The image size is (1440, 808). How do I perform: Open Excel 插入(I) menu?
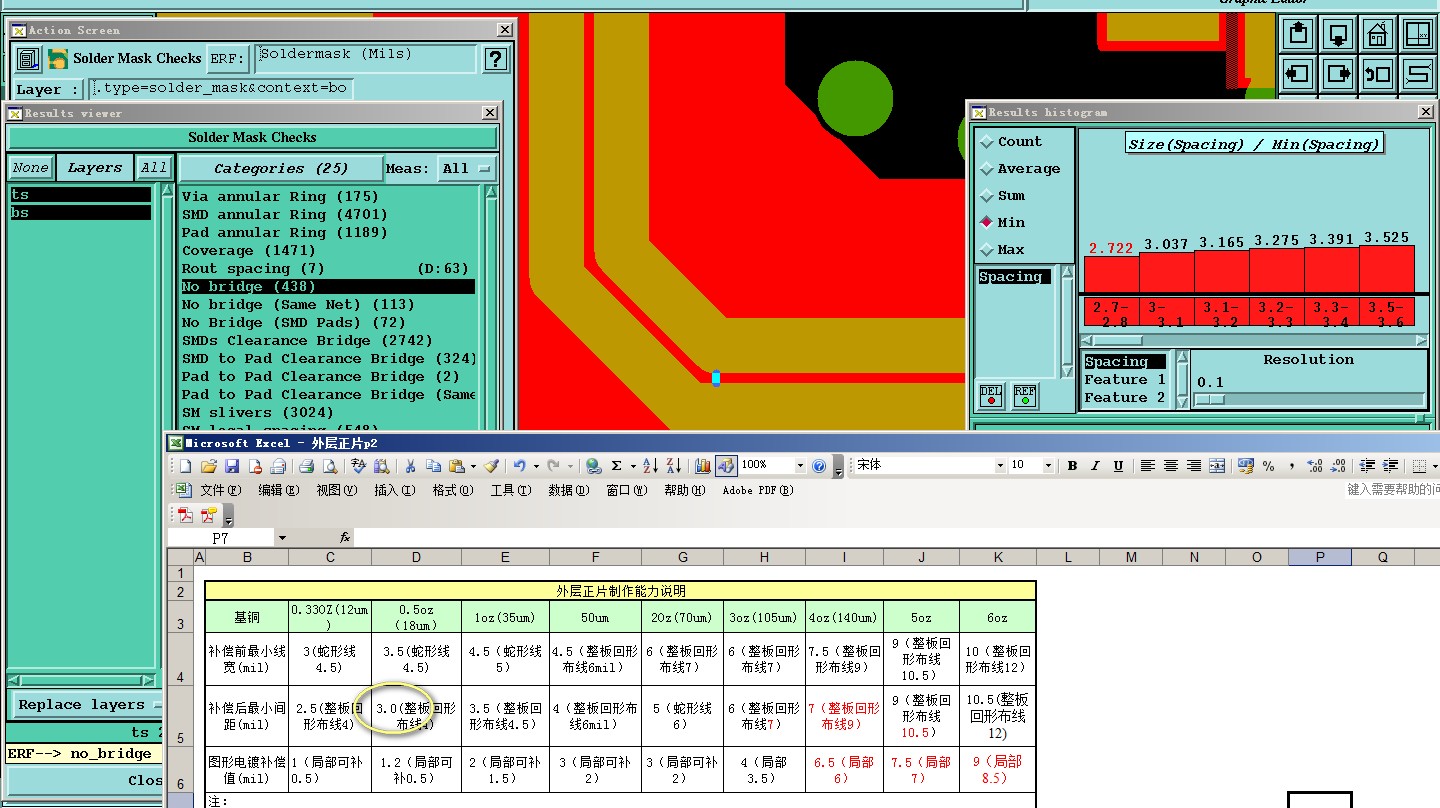pos(394,490)
